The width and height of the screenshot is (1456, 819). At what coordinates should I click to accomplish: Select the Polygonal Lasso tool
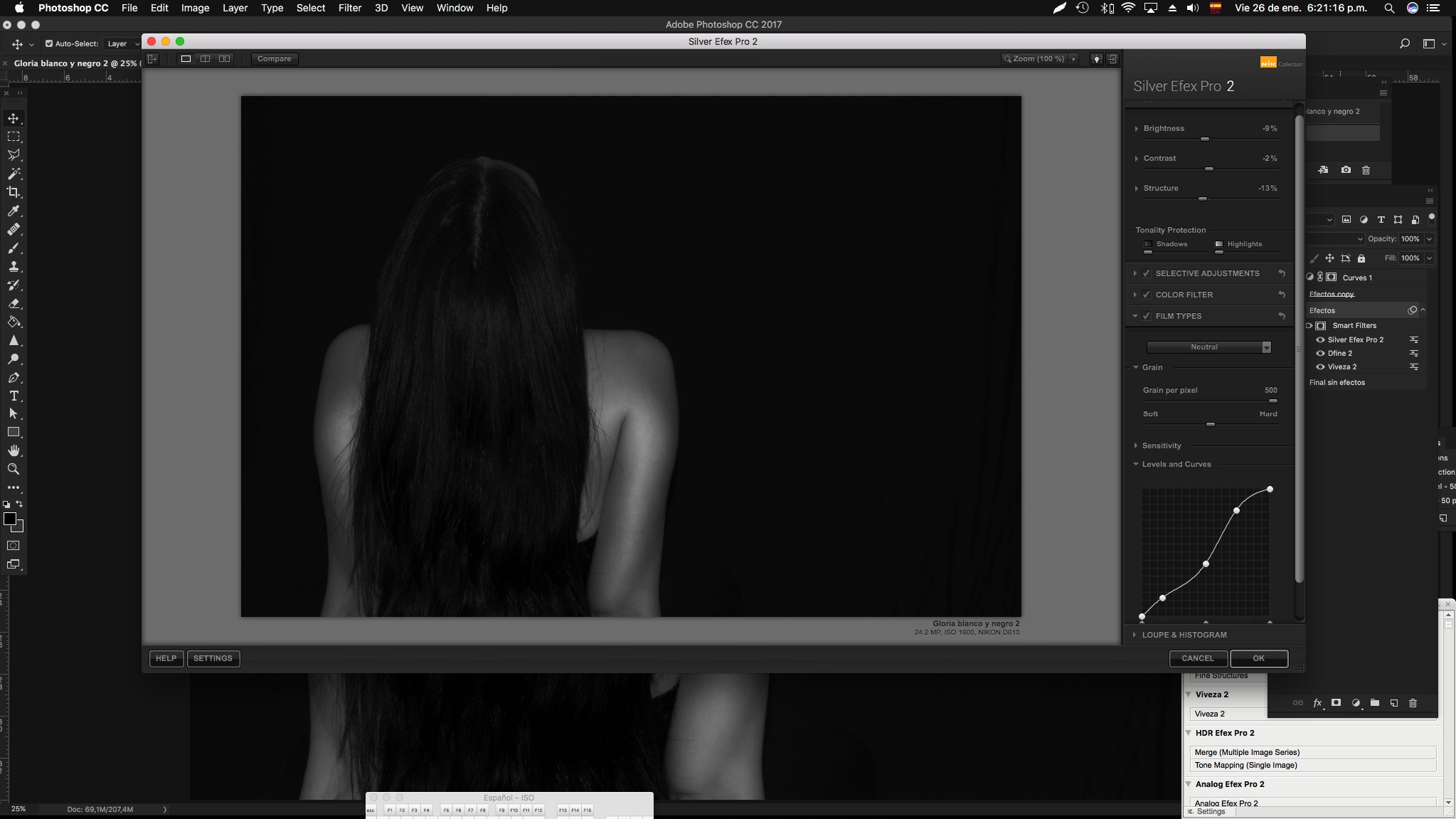[14, 155]
